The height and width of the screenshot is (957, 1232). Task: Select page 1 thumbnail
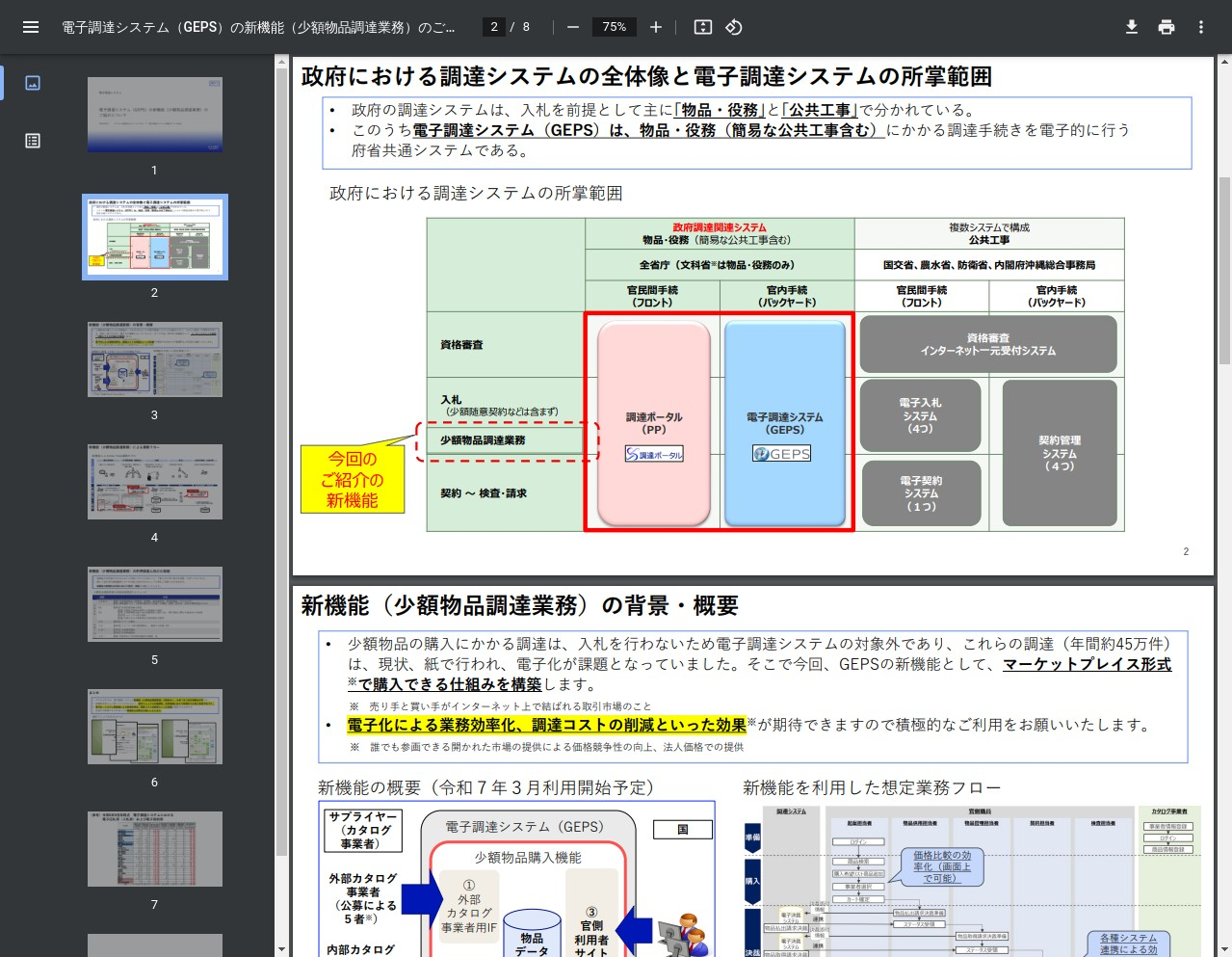(x=155, y=115)
